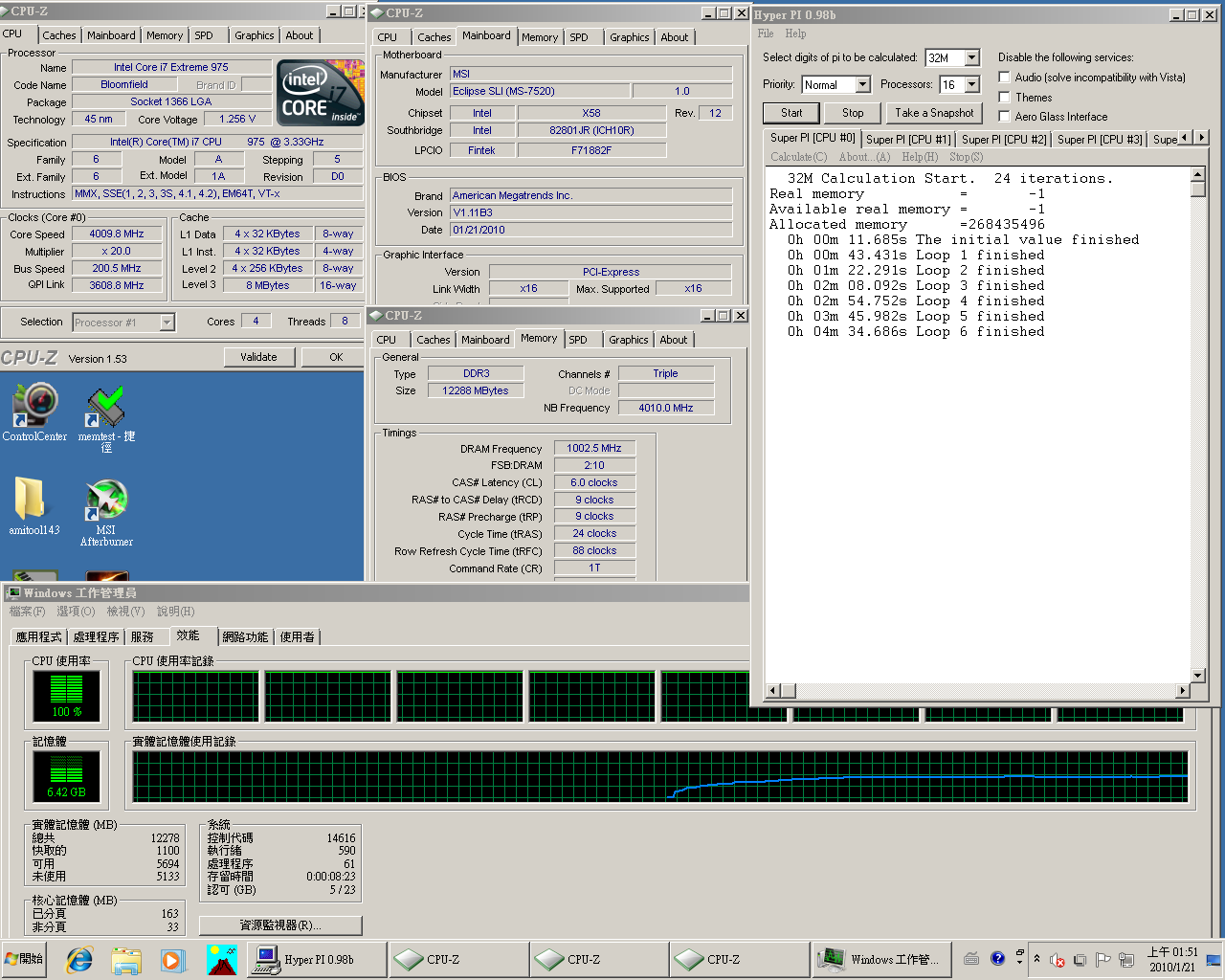The image size is (1225, 980).
Task: Click the Stop button in Hyper PI
Action: coord(853,113)
